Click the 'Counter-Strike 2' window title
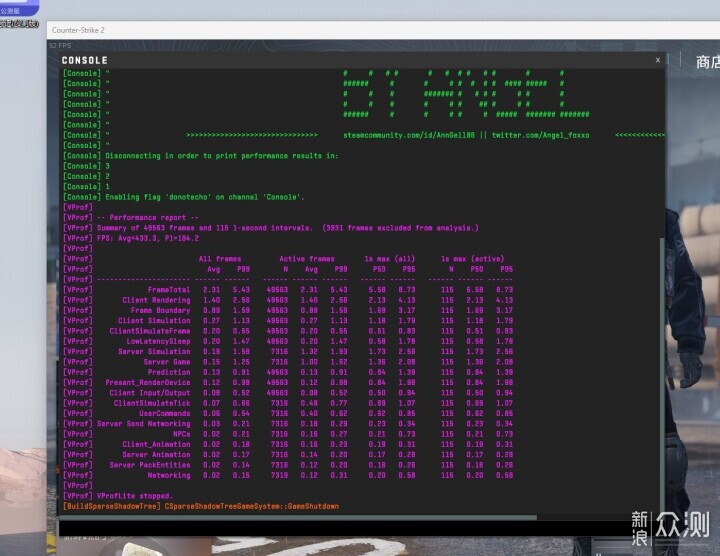This screenshot has height=556, width=720. [x=78, y=30]
